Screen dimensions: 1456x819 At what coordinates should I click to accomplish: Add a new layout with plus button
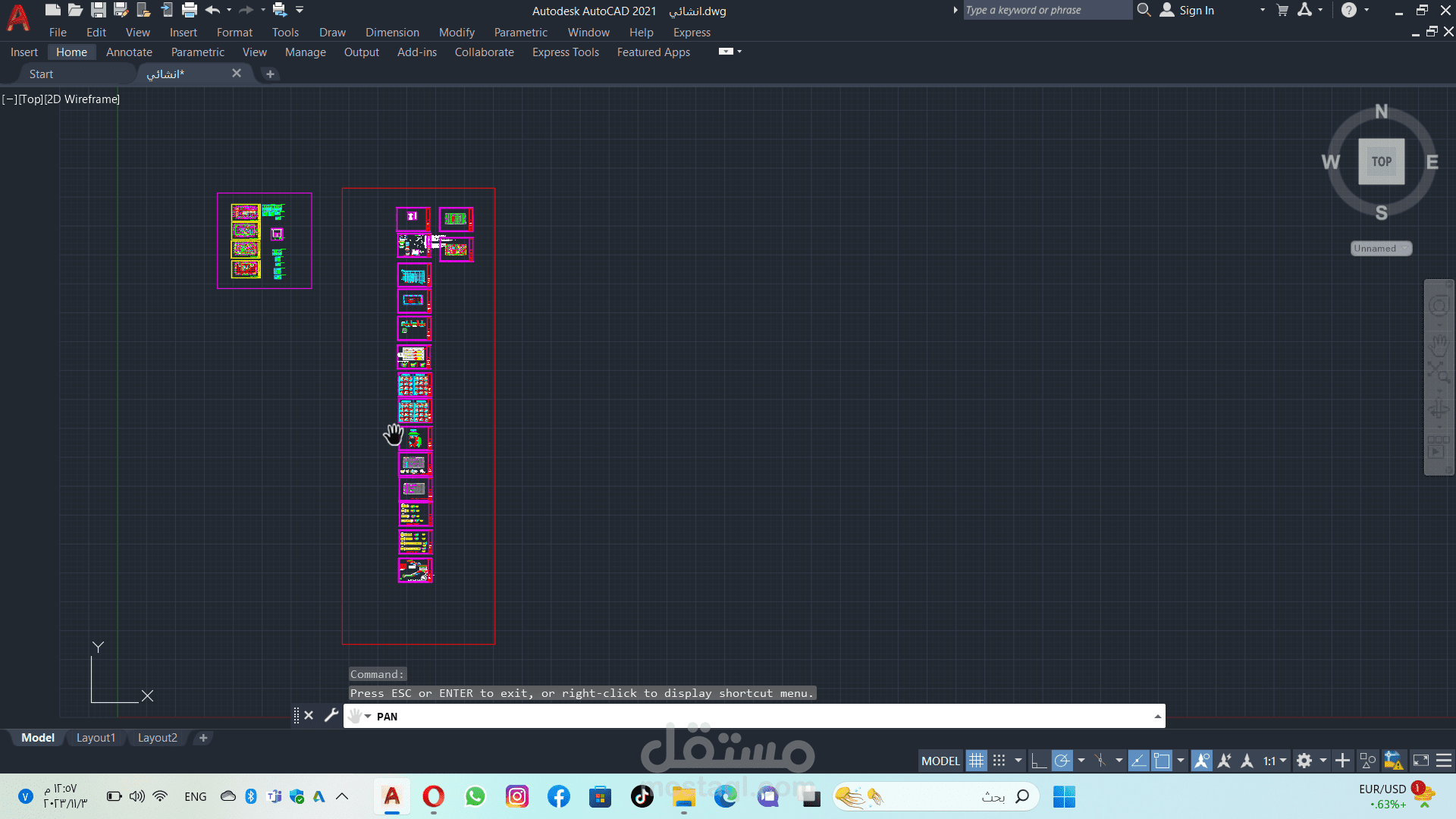(203, 737)
